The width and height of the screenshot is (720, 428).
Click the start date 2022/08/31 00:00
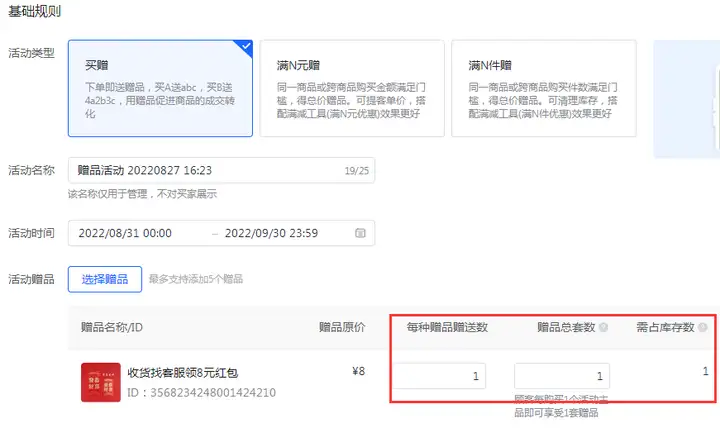coord(125,233)
